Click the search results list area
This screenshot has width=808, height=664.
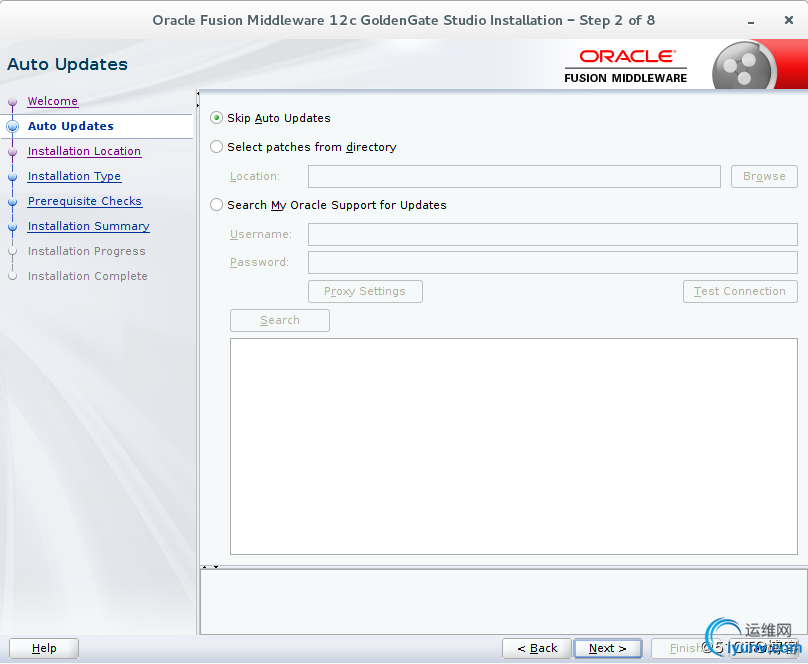[x=514, y=446]
